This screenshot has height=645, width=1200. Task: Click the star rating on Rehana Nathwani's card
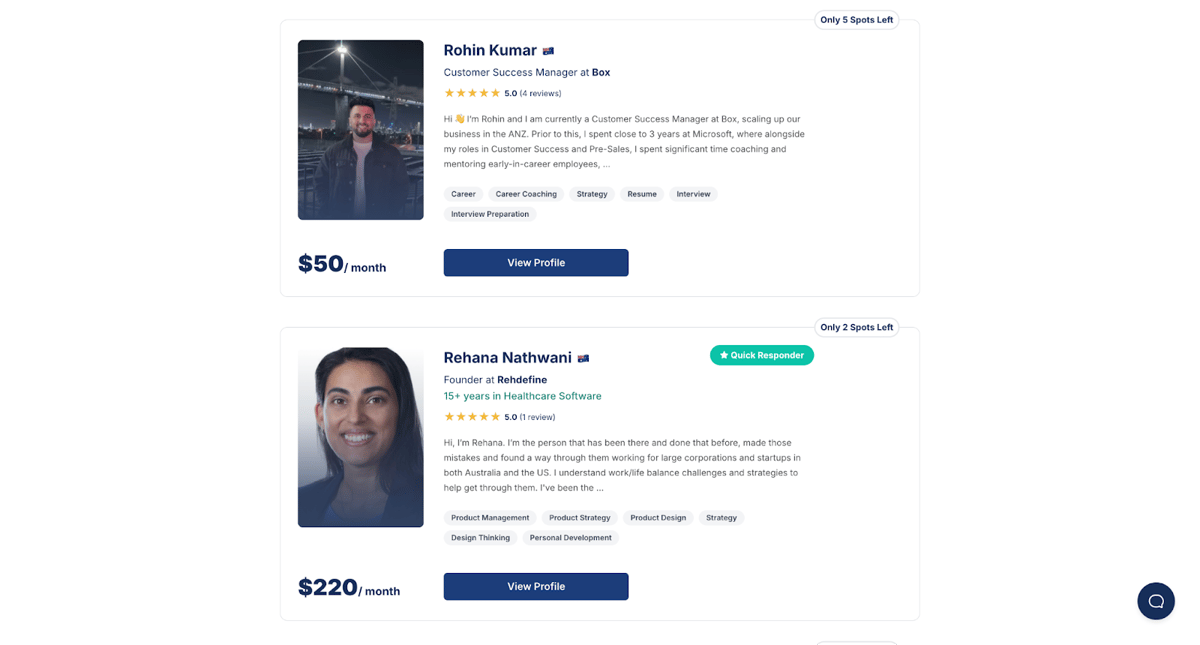pos(472,417)
